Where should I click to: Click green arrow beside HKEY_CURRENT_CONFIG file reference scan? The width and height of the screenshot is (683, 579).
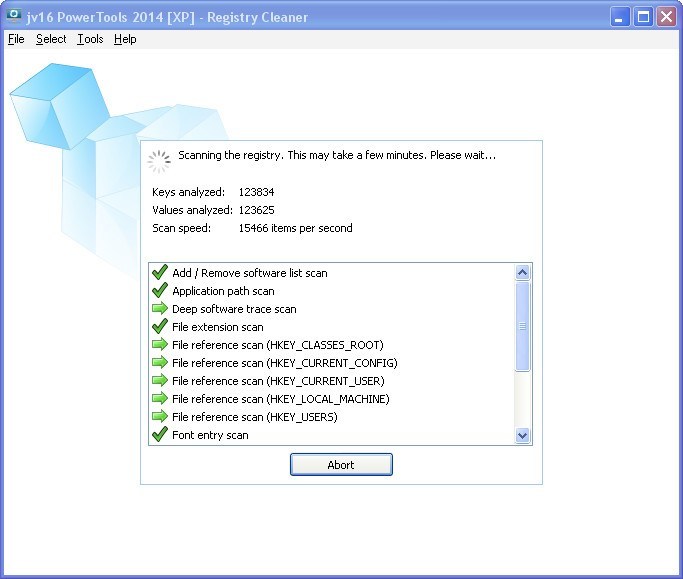point(160,362)
